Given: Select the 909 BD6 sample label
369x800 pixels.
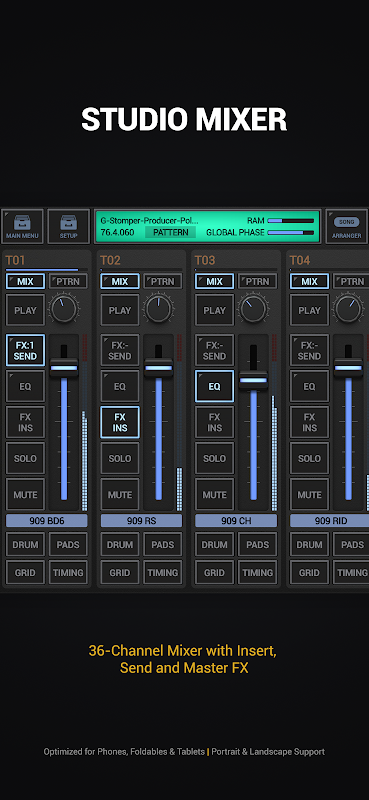Looking at the screenshot, I should [x=46, y=521].
